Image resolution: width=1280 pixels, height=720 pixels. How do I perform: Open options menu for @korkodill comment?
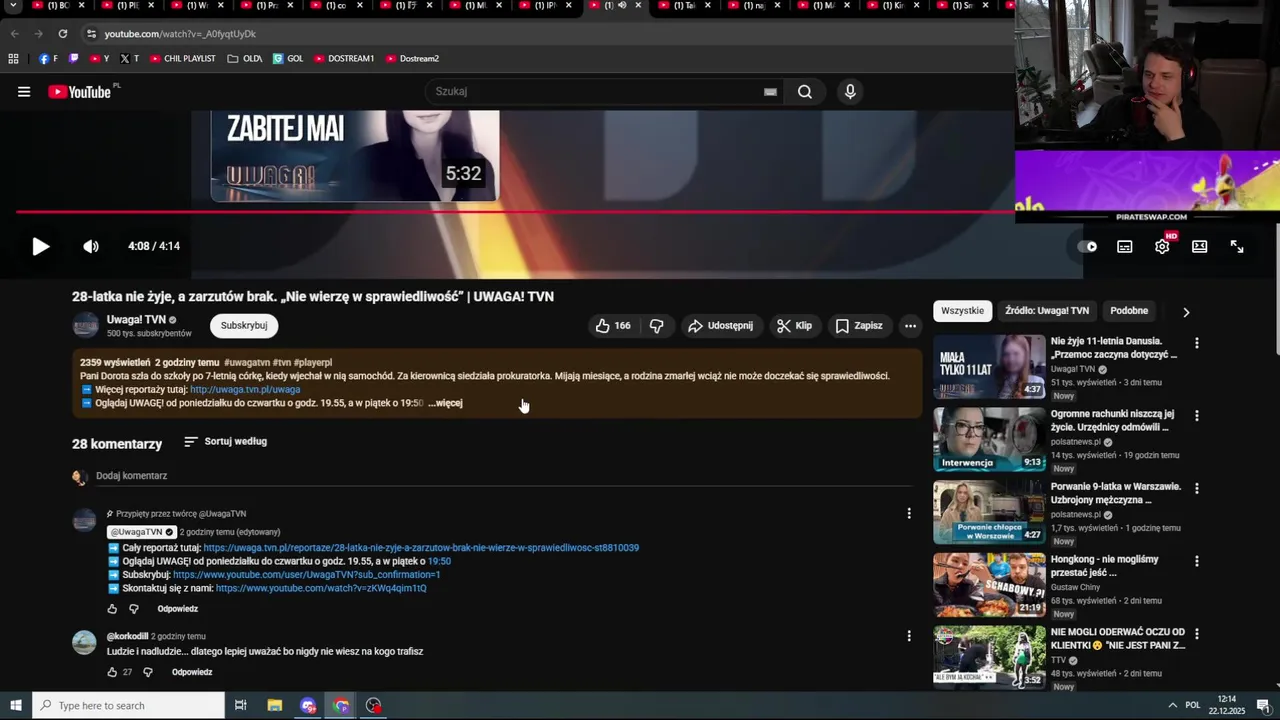pyautogui.click(x=909, y=636)
